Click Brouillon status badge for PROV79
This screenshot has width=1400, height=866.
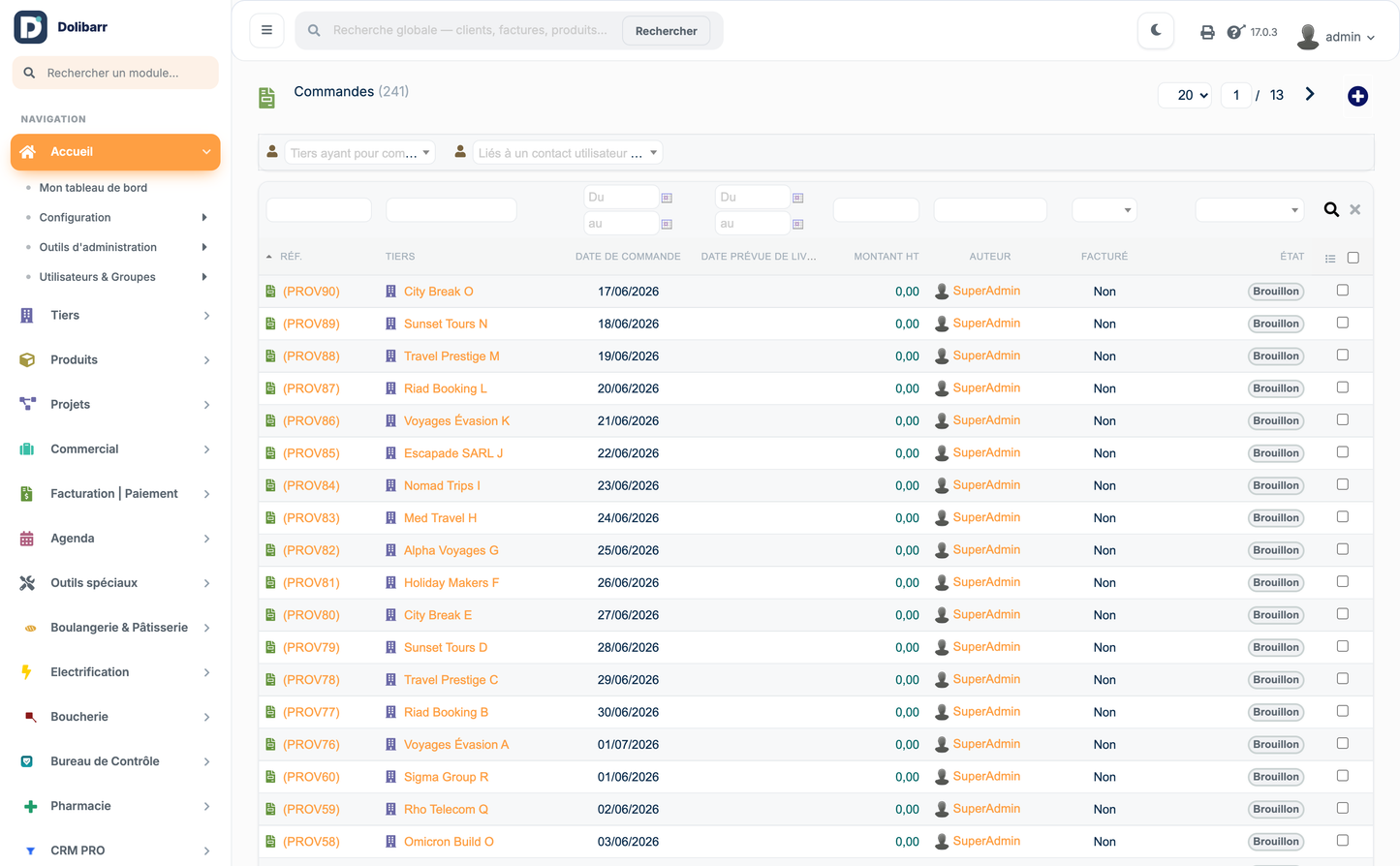pyautogui.click(x=1276, y=647)
